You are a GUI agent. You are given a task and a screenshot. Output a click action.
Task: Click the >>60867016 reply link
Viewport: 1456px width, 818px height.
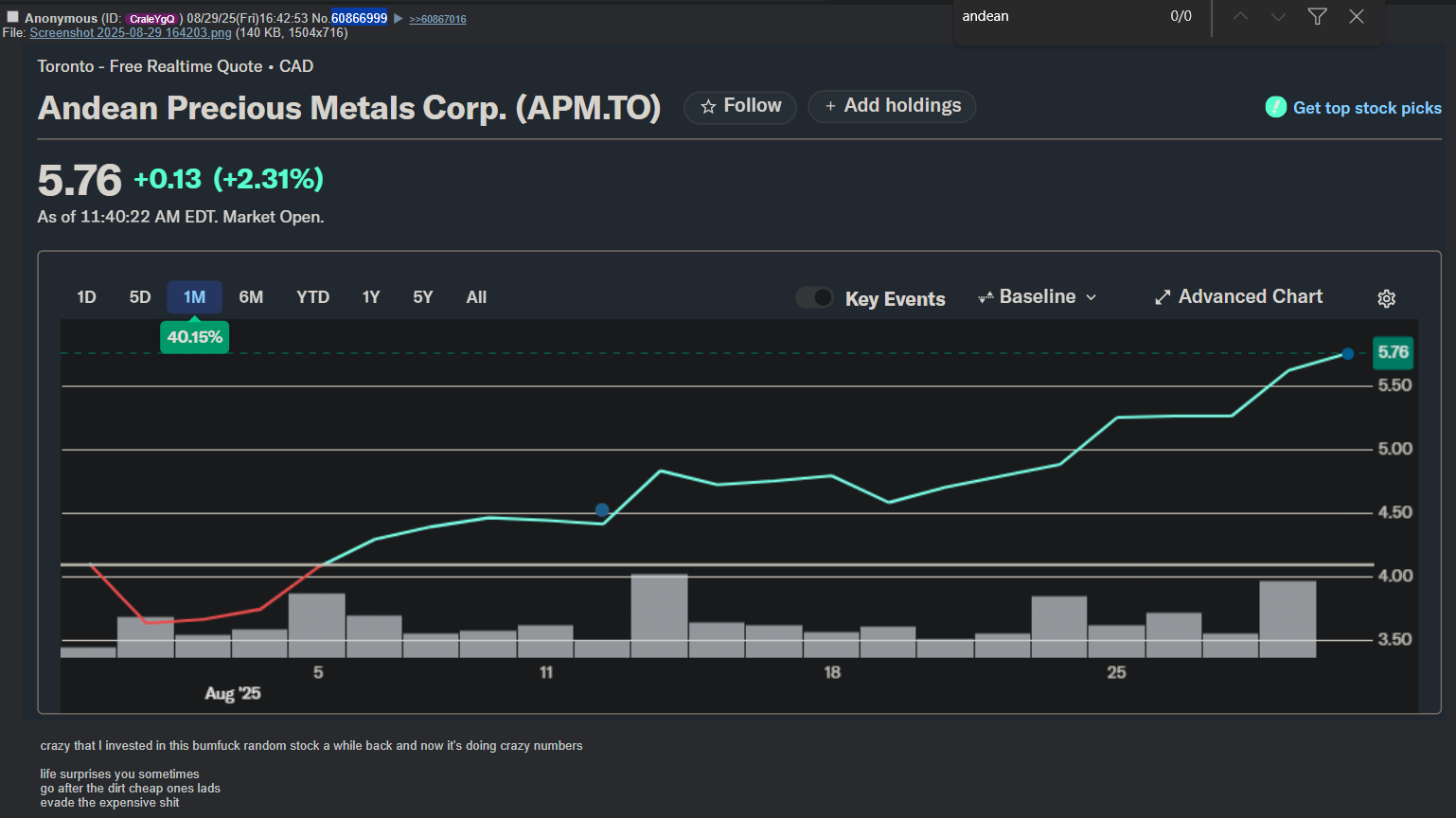(437, 19)
